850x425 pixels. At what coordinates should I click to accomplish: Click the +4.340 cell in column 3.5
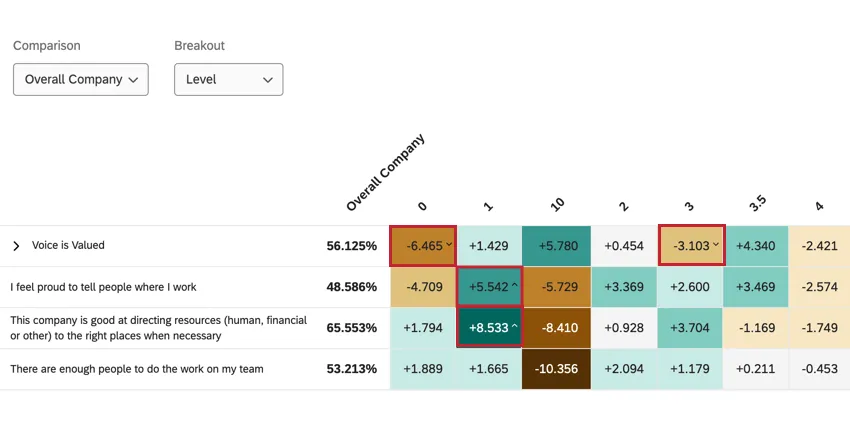point(757,246)
